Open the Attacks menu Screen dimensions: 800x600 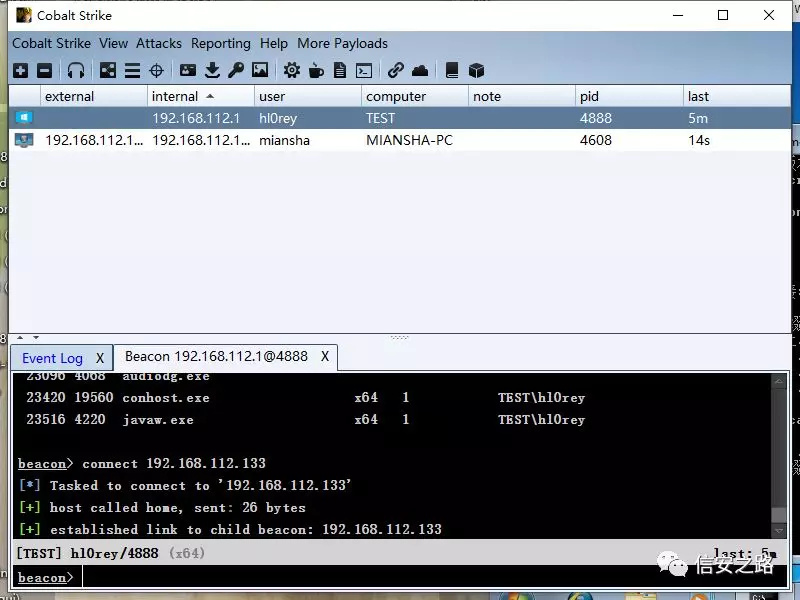click(159, 43)
